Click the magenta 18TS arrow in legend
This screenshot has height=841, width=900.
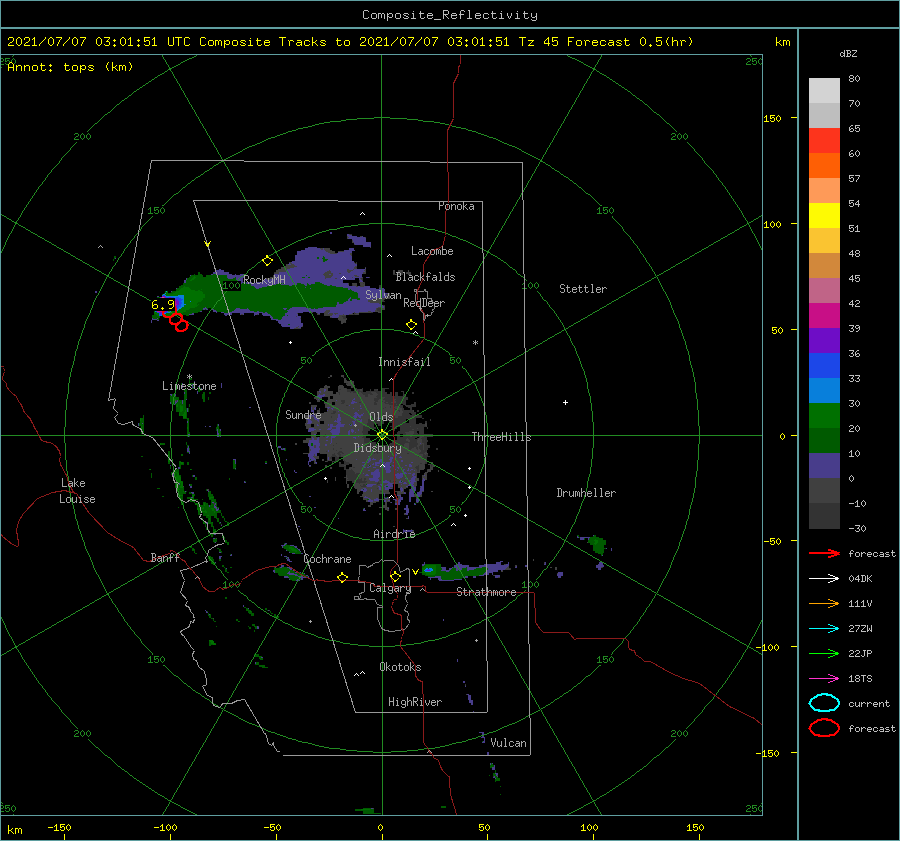click(824, 679)
